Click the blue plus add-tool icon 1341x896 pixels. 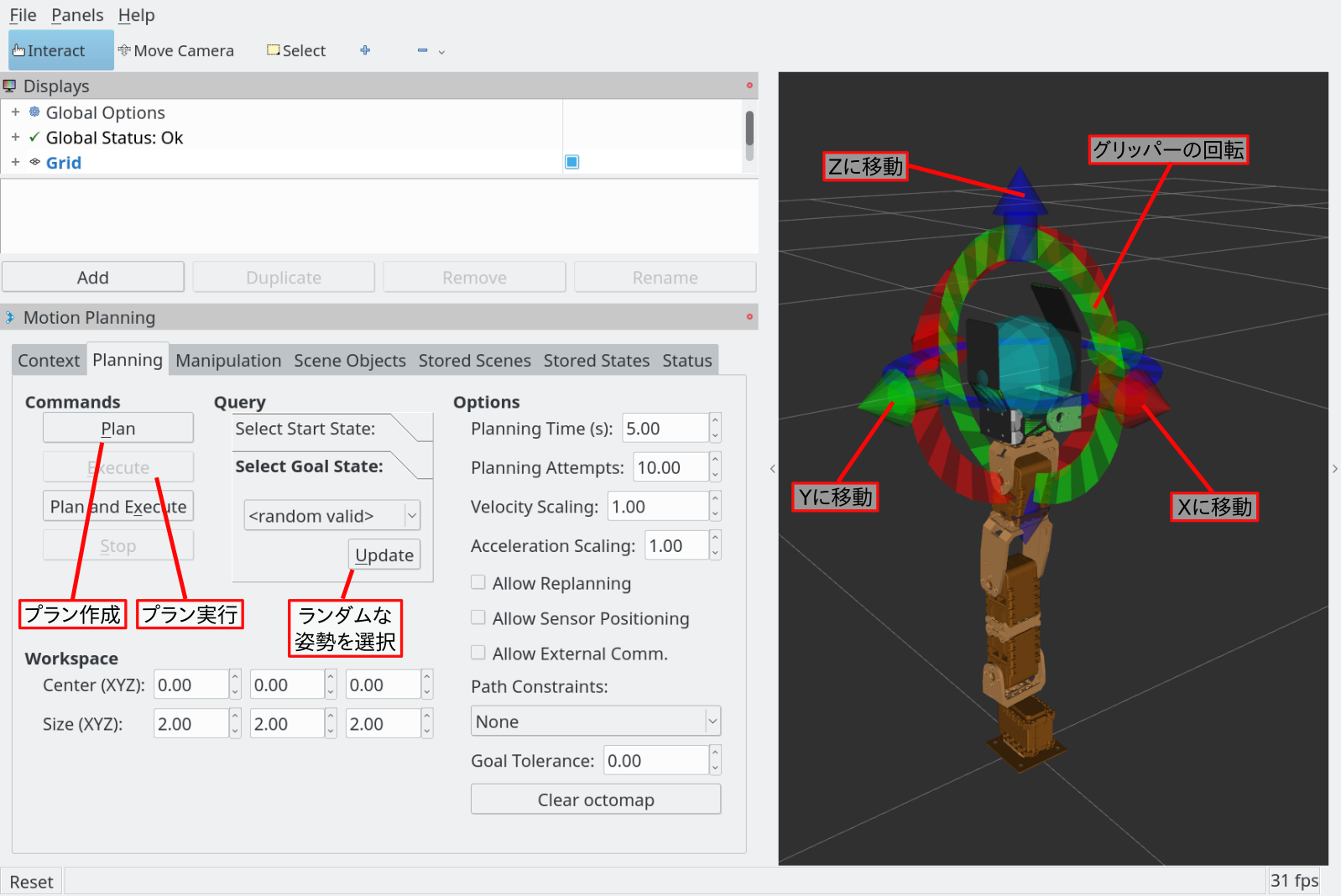pos(365,50)
